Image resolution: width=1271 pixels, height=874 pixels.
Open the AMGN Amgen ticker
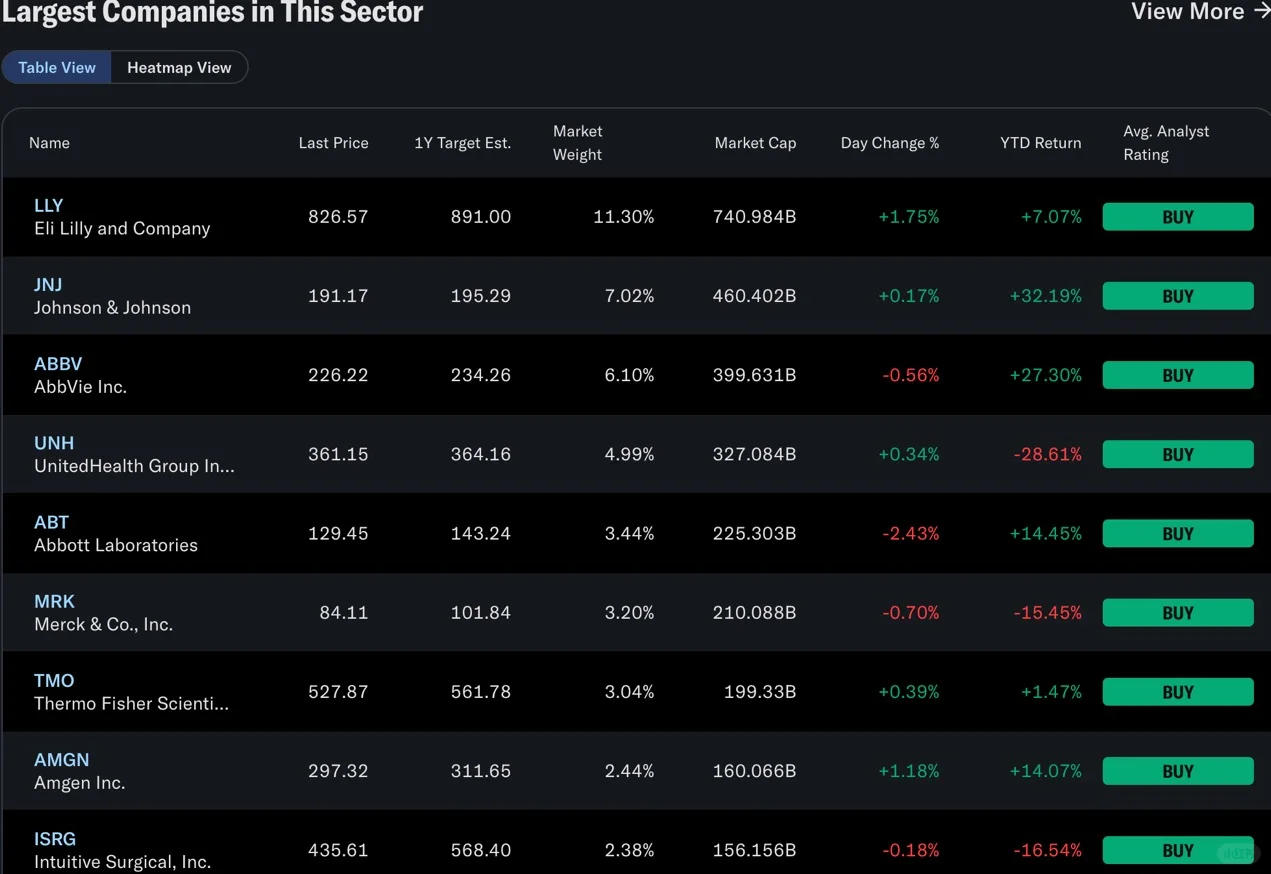62,759
